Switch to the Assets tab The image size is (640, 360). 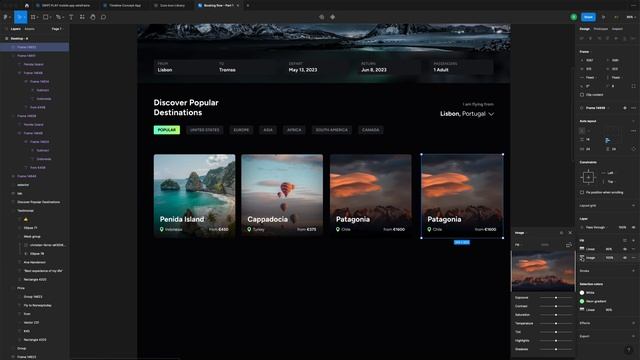tap(29, 29)
